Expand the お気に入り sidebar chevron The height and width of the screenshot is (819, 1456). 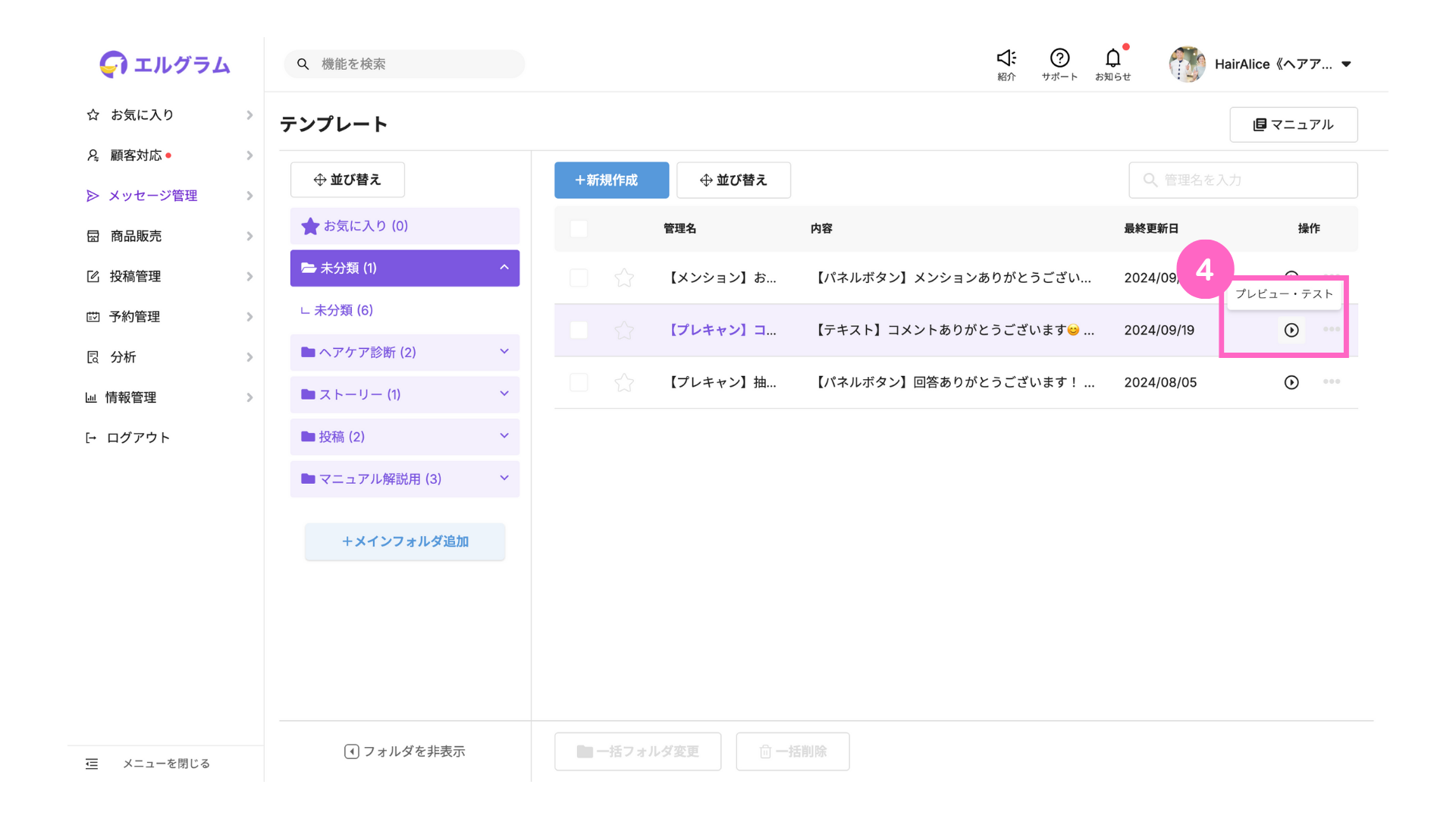tap(249, 115)
